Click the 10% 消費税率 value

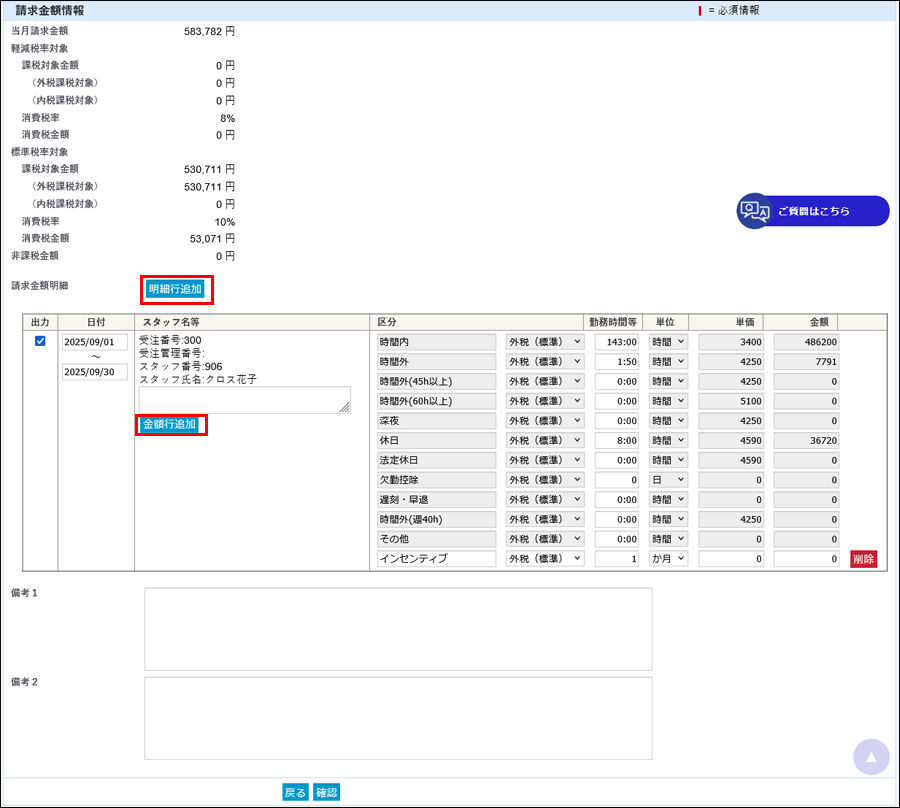(x=224, y=222)
